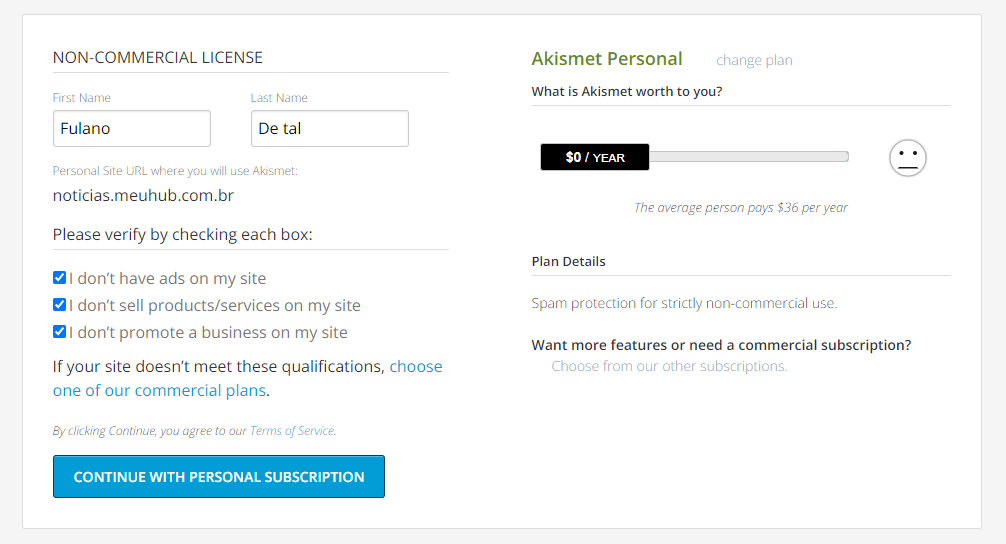Uncheck "I don't have ads on my site"
The width and height of the screenshot is (1006, 544).
[x=60, y=278]
